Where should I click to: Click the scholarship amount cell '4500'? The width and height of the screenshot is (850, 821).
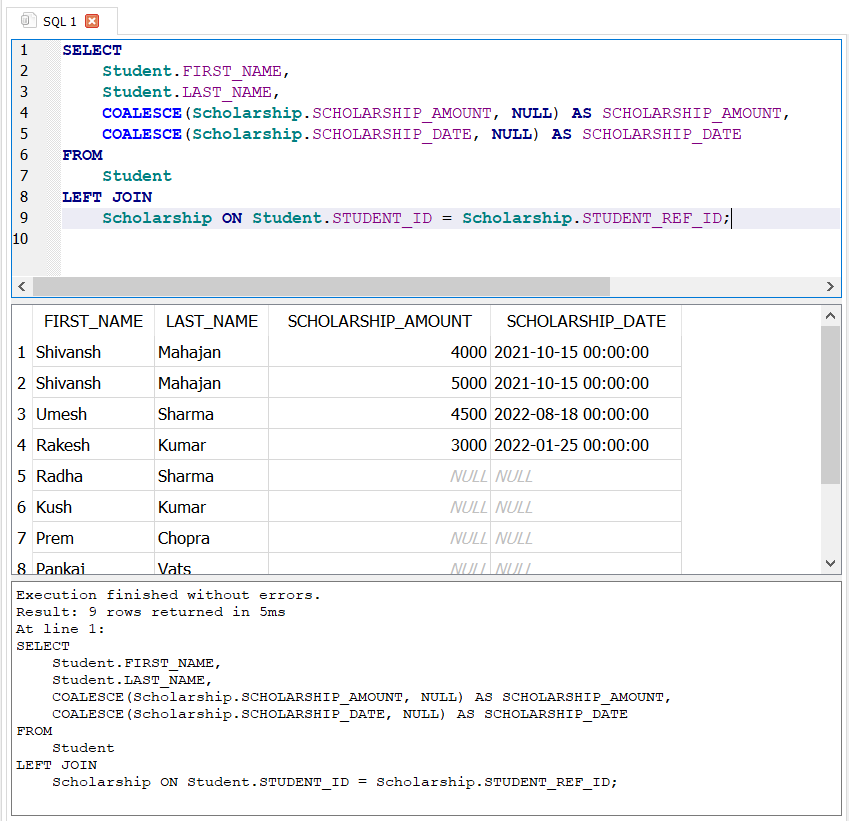[x=379, y=414]
